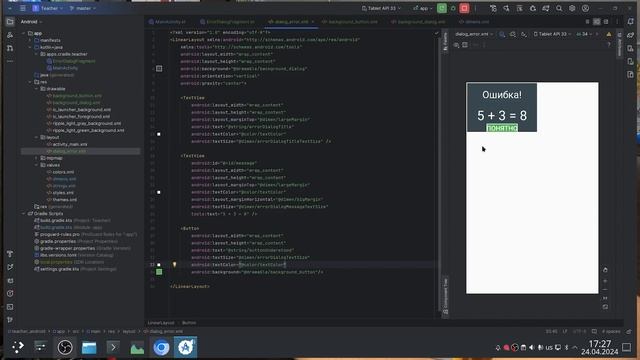Switch to the ErrorDialogFragment.kt tab
Screen dimensions: 640x360
227,22
